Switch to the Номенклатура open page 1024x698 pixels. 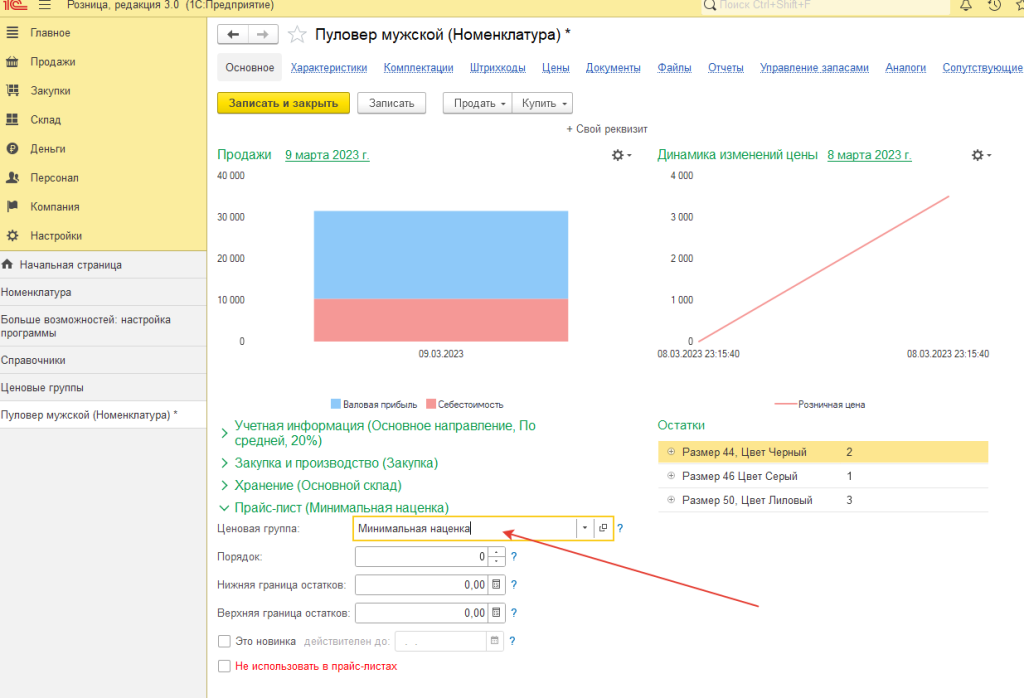103,292
